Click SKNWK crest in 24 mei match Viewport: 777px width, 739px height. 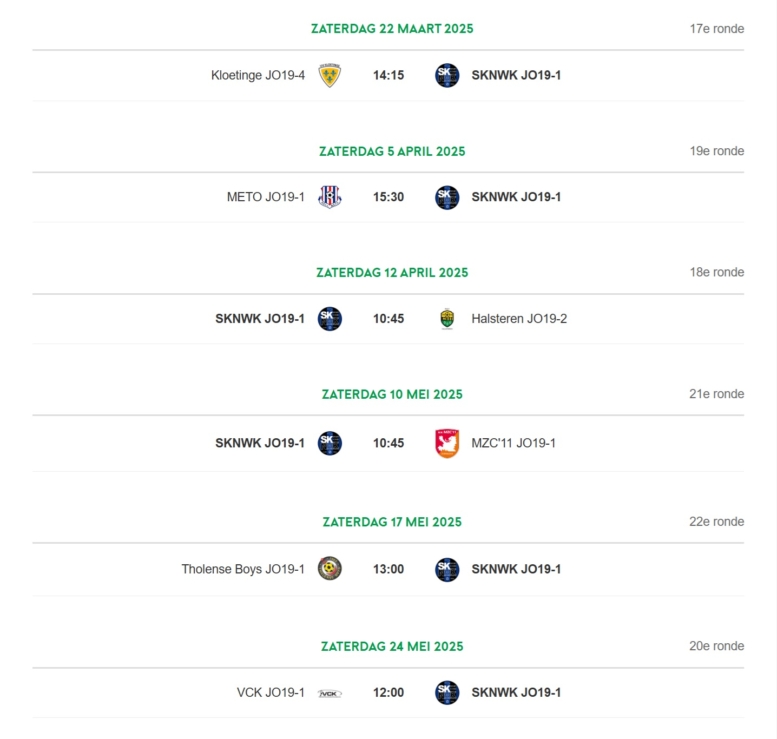point(447,692)
